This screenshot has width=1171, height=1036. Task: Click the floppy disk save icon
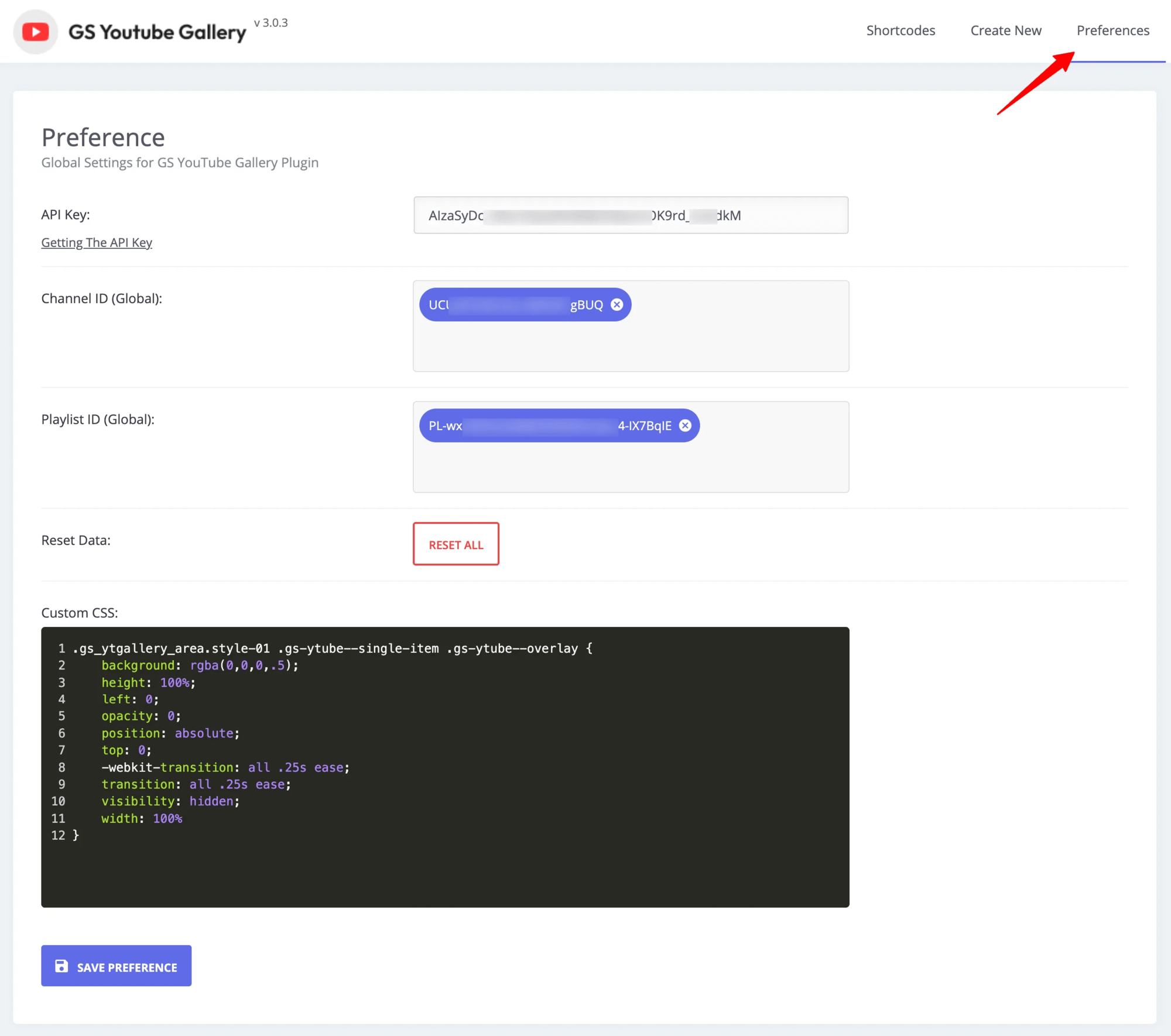pyautogui.click(x=61, y=966)
